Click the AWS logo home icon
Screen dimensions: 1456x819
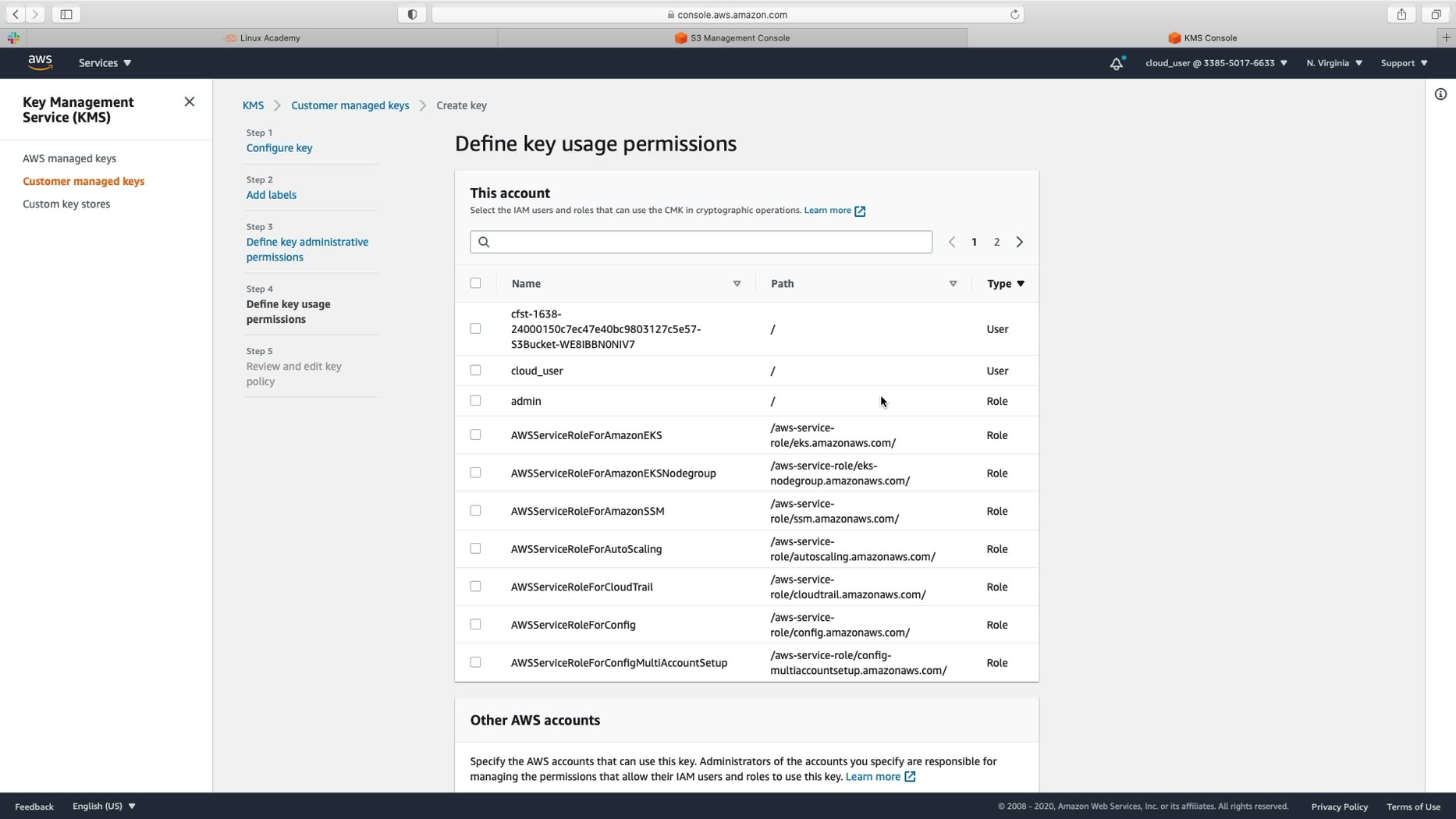coord(40,62)
